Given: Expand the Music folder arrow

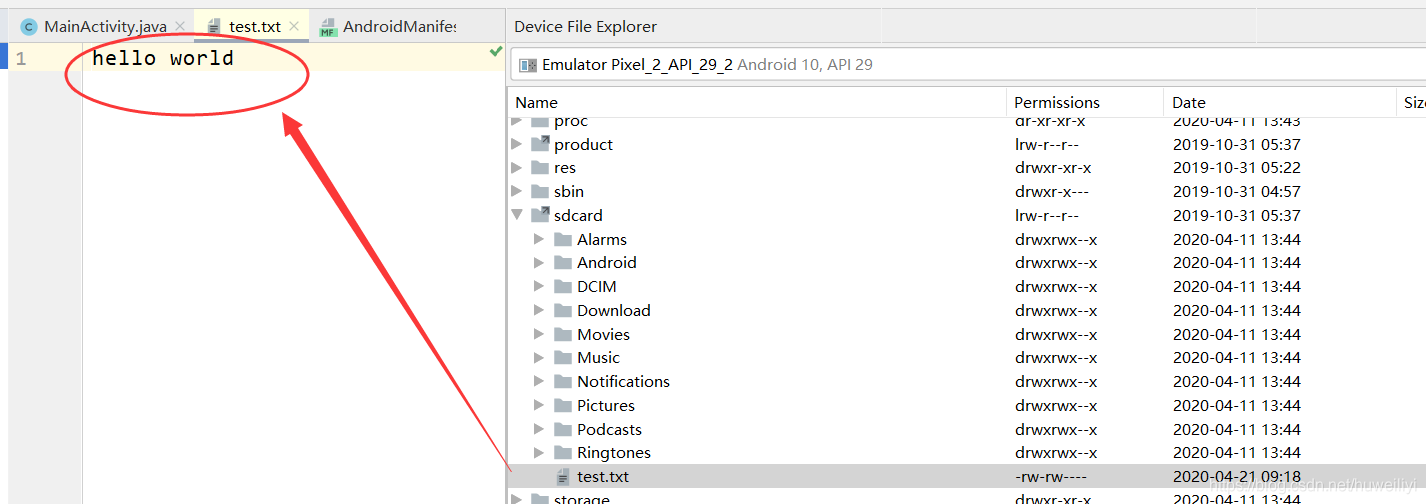Looking at the screenshot, I should pos(539,358).
